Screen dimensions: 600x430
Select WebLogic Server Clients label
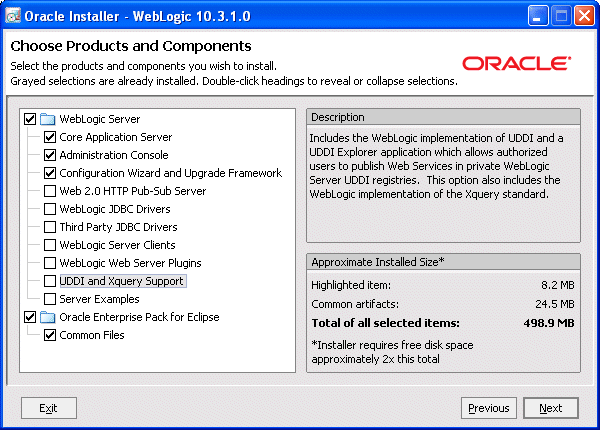[x=117, y=245]
